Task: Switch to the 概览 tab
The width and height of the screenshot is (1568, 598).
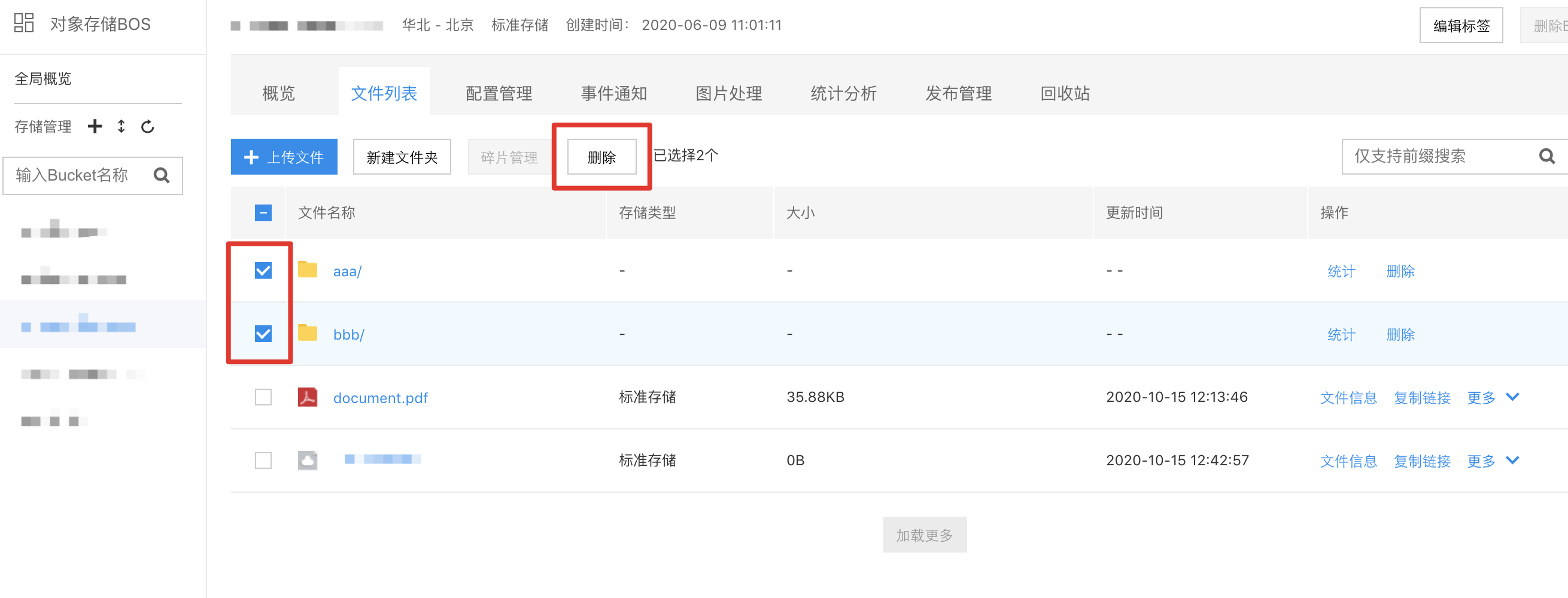Action: coord(278,93)
